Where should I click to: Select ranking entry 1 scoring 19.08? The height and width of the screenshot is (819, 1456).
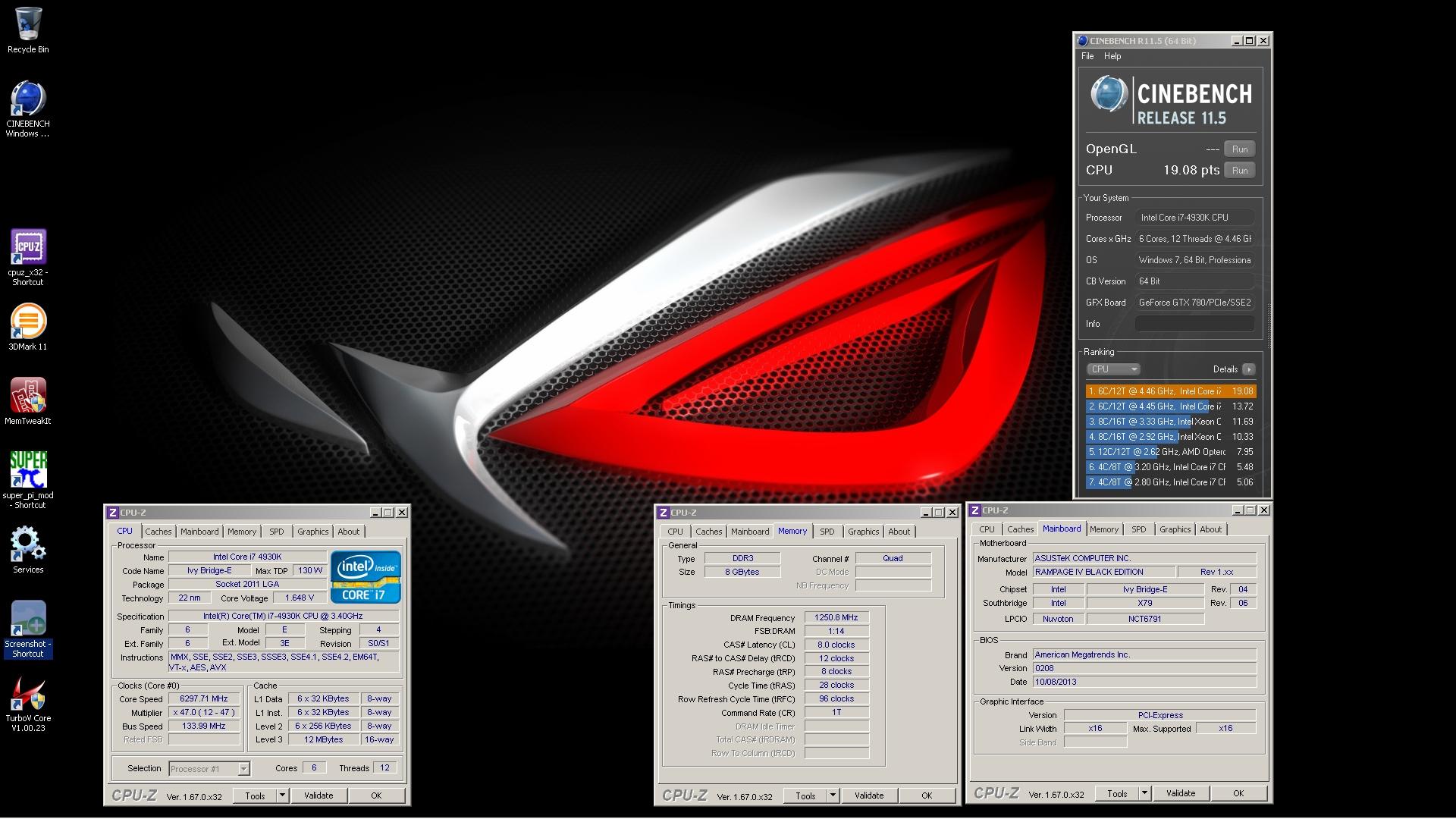pyautogui.click(x=1171, y=391)
